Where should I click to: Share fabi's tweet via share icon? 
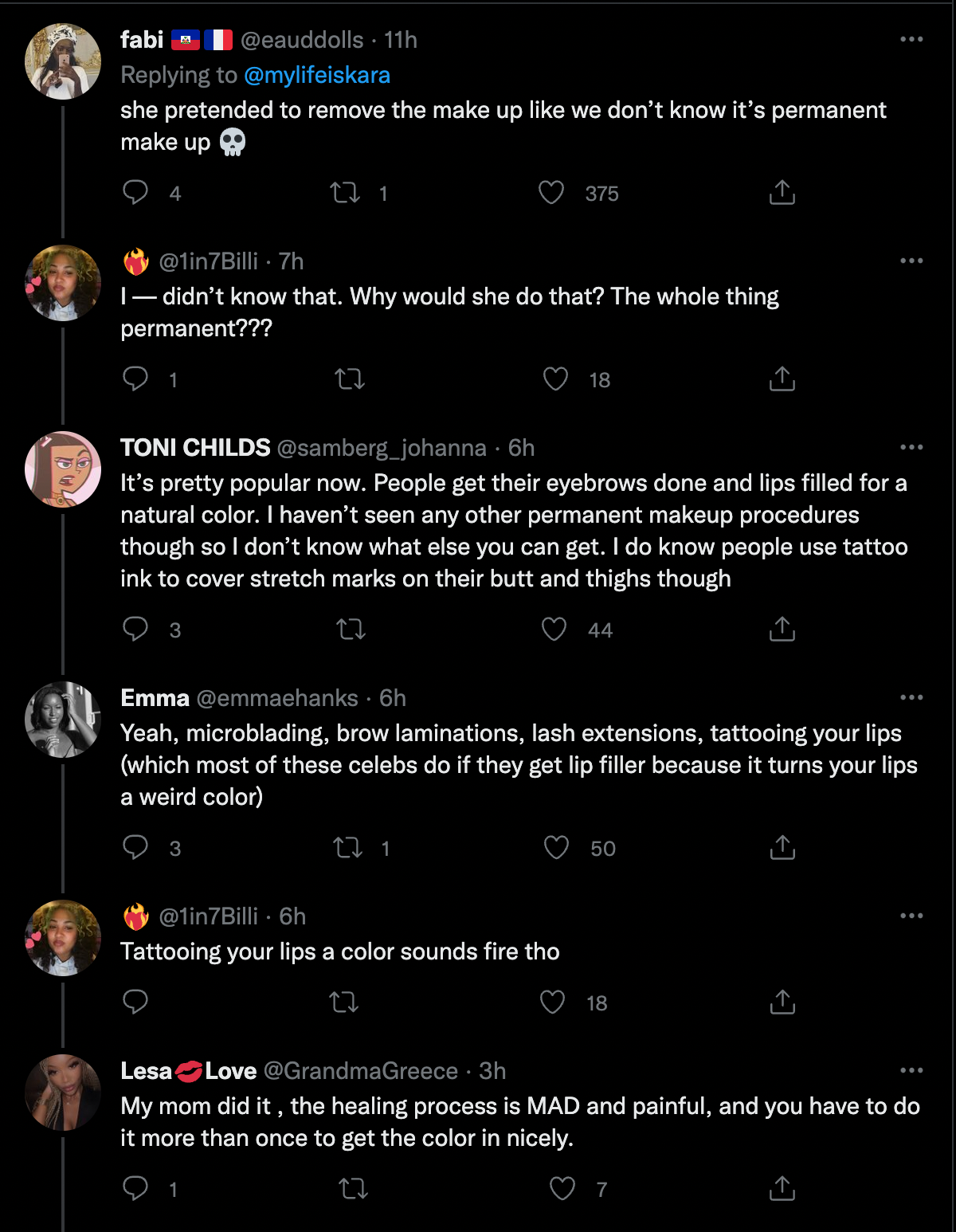point(782,193)
